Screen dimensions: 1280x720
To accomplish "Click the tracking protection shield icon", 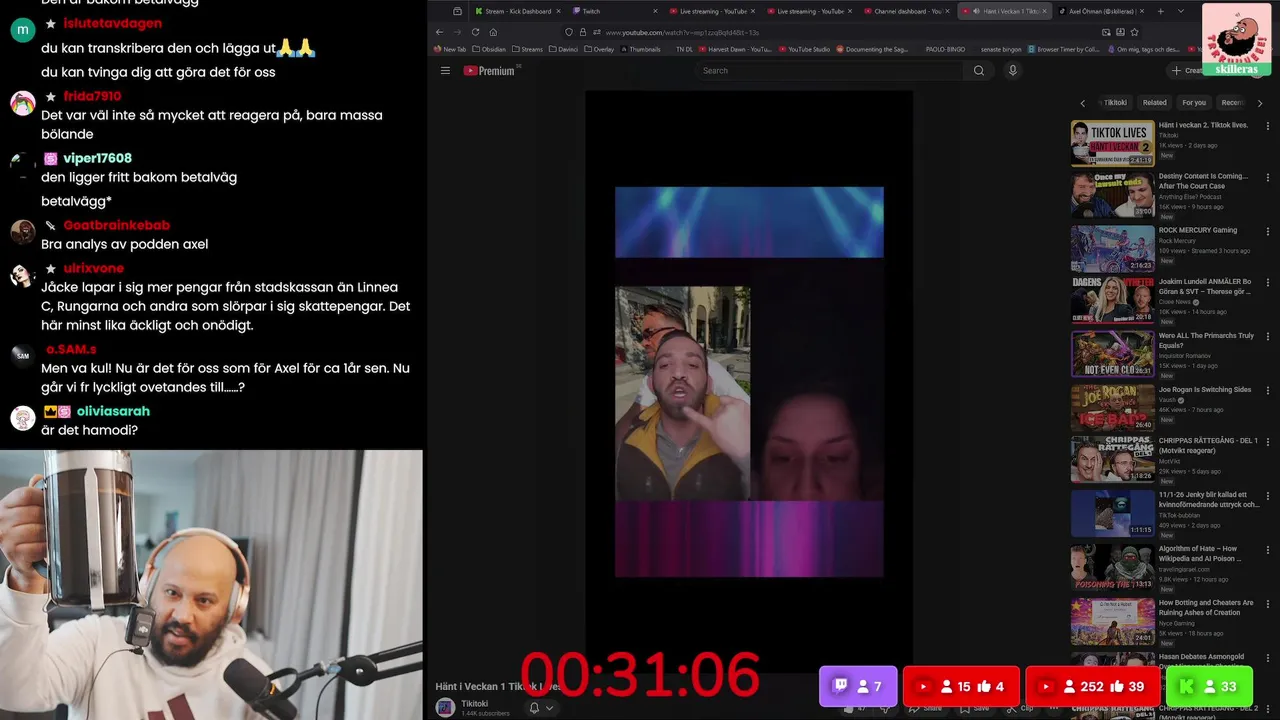I will point(569,32).
